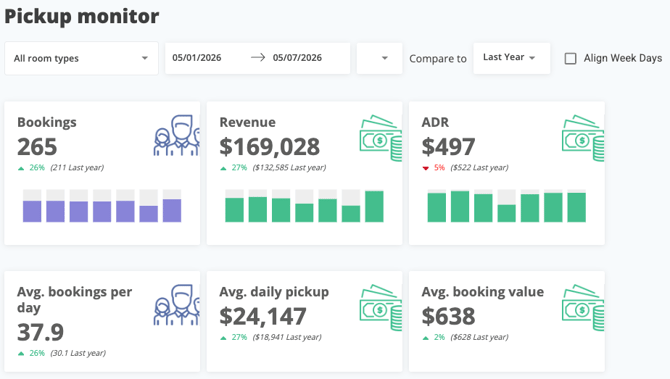
Task: Click the last purple bar in Bookings chart
Action: [x=172, y=210]
